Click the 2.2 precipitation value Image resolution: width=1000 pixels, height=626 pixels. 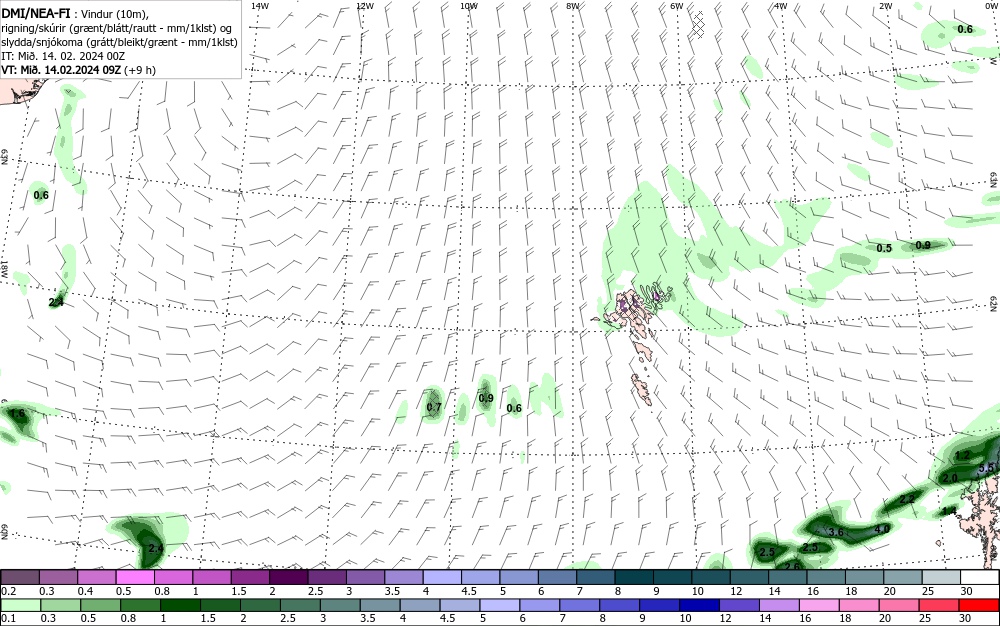click(907, 499)
